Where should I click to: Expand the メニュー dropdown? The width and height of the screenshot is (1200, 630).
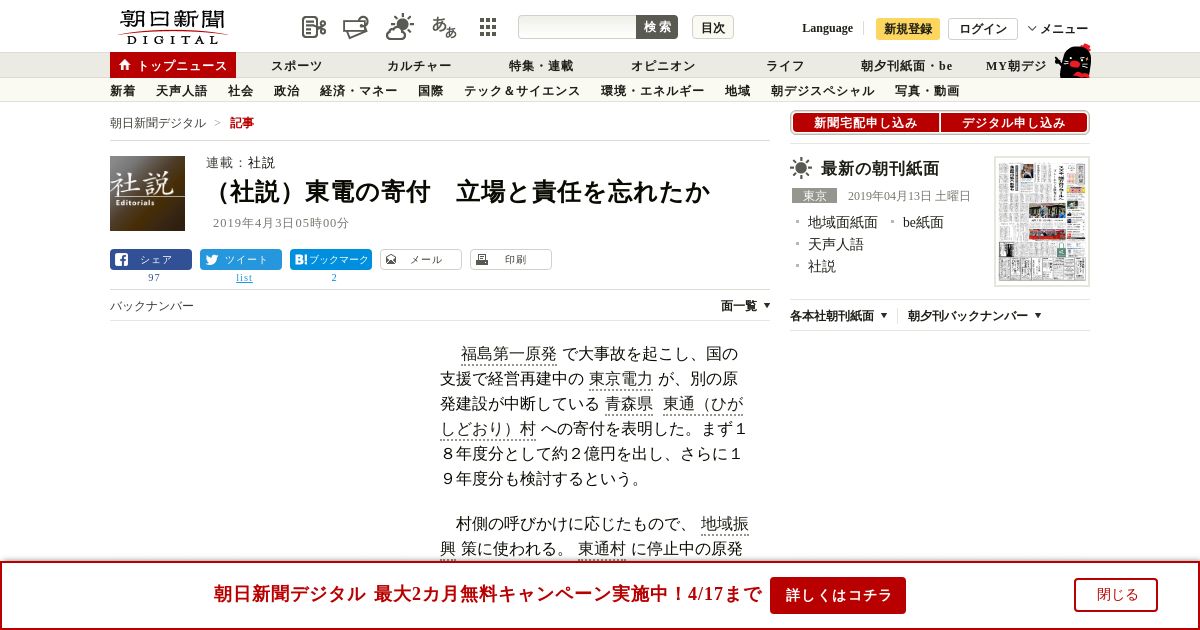point(1058,28)
